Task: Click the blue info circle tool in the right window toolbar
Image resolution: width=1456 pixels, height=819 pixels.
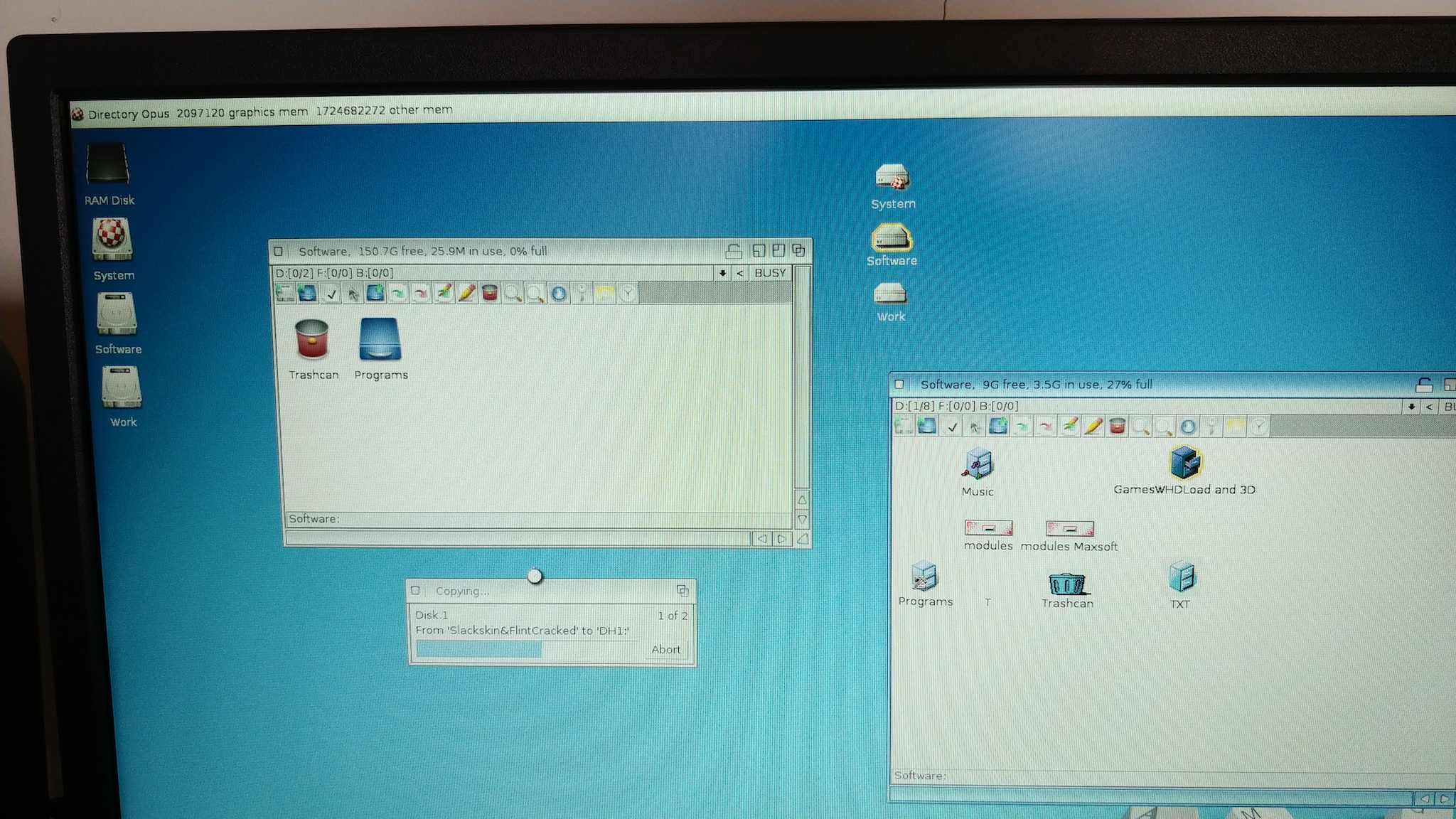Action: click(1187, 427)
